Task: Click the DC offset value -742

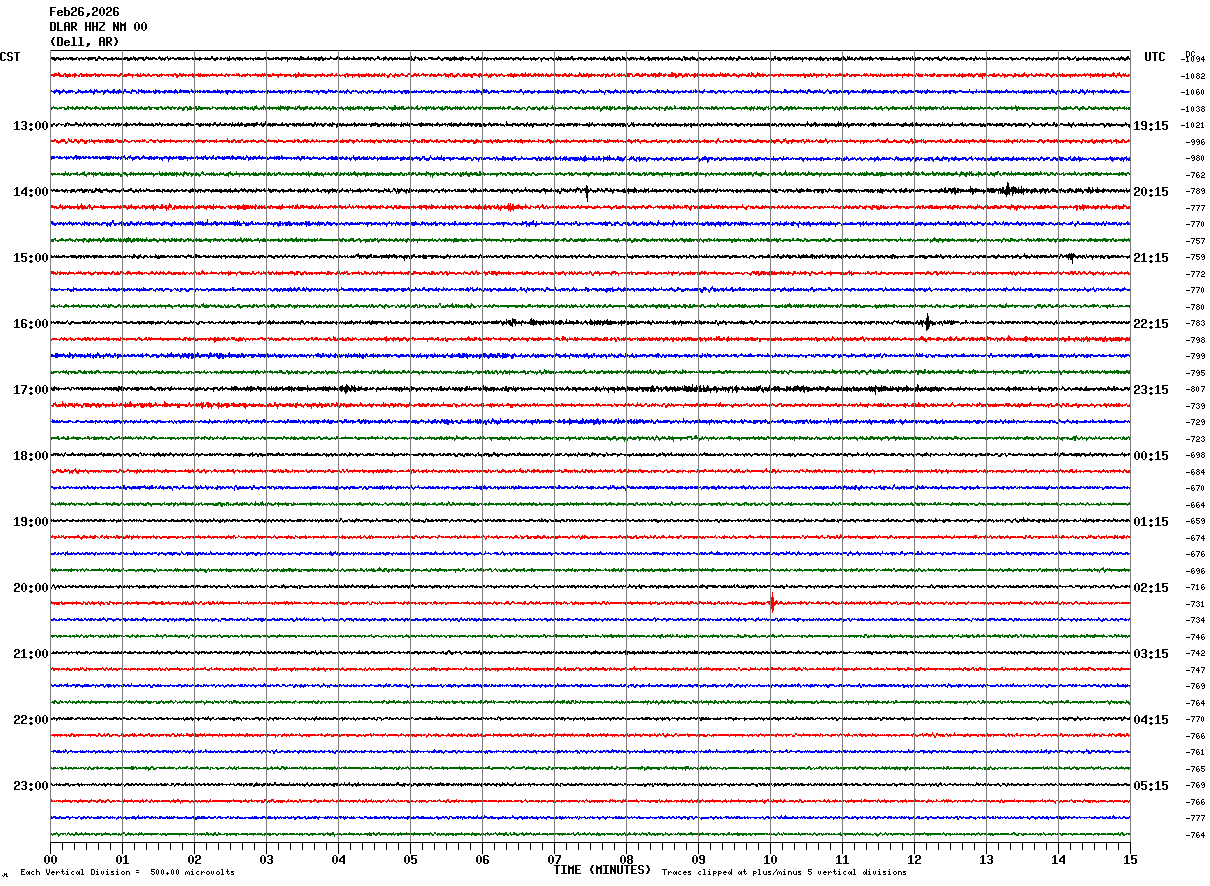Action: (x=1195, y=653)
